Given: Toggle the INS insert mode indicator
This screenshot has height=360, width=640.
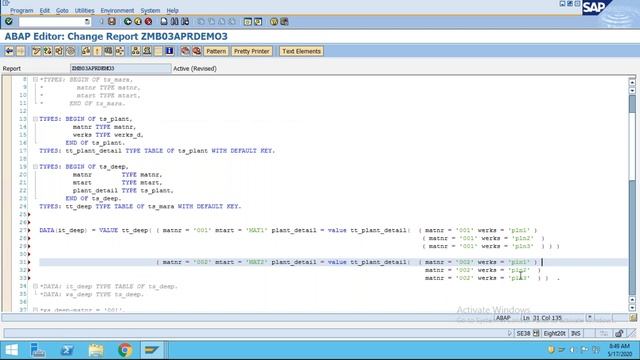Looking at the screenshot, I should pos(576,333).
